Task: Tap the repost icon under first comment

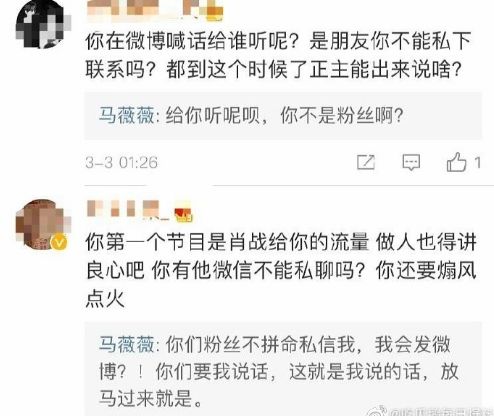Action: 366,162
